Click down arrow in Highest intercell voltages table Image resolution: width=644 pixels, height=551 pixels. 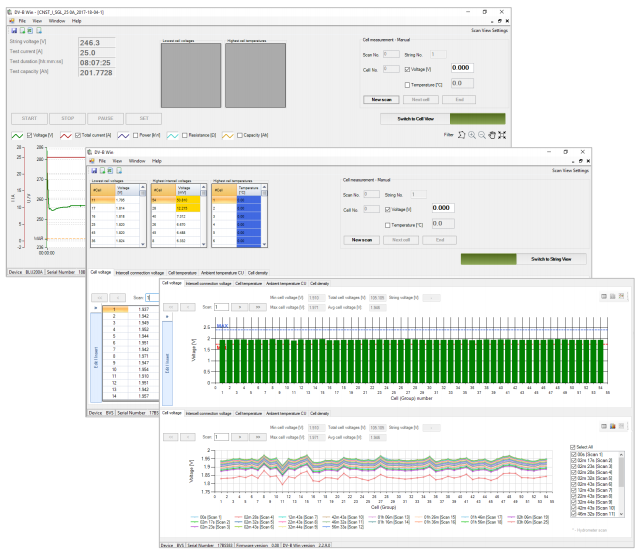(203, 244)
